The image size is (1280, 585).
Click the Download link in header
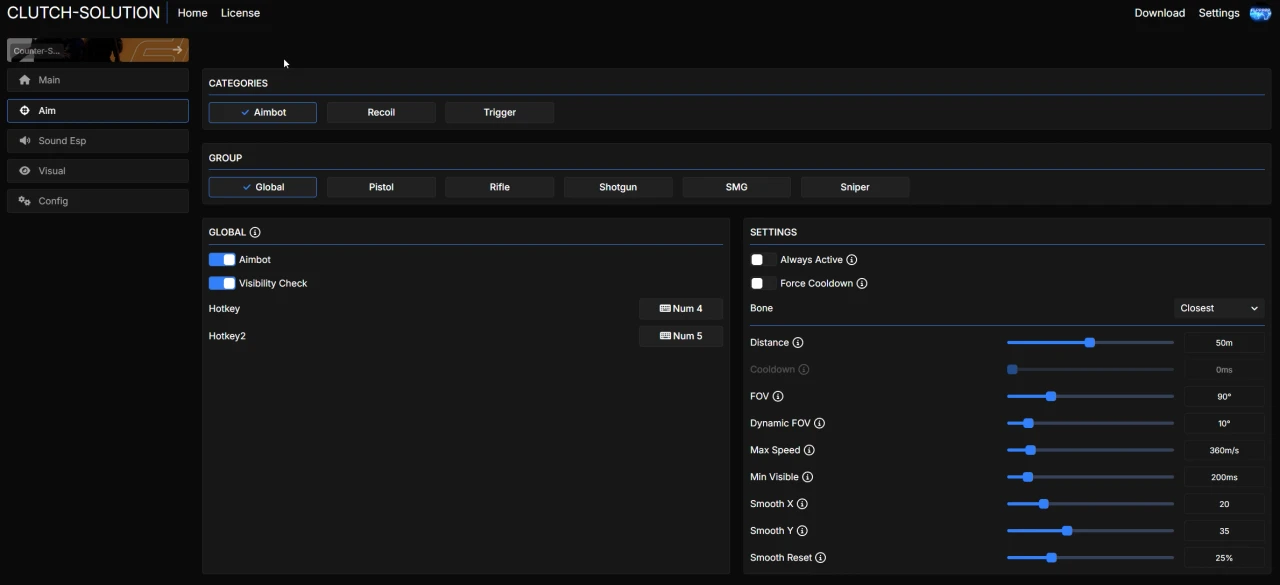[x=1160, y=13]
